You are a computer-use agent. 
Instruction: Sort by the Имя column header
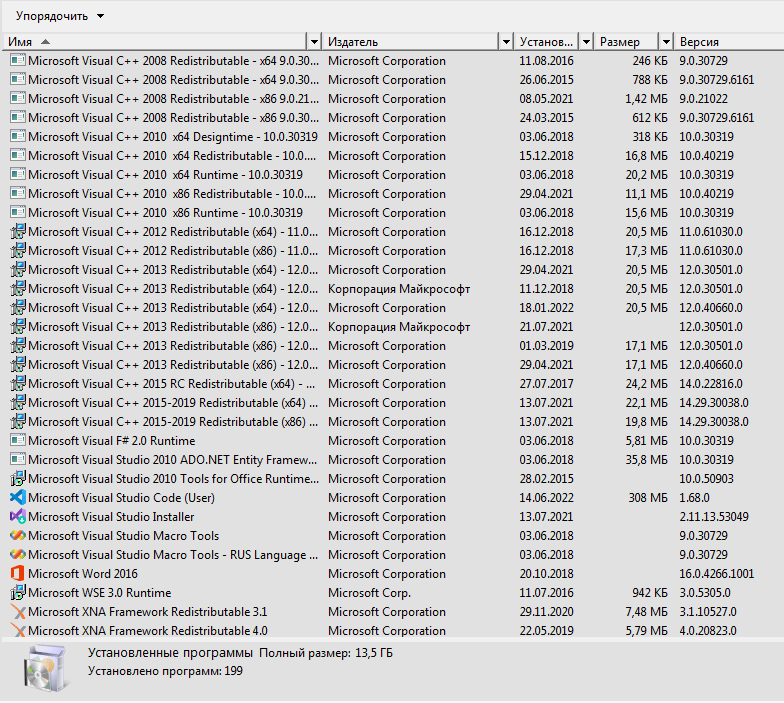pyautogui.click(x=155, y=42)
